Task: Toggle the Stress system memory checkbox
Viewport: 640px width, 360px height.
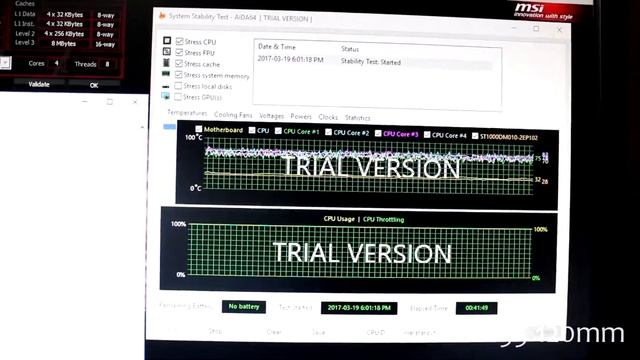Action: pos(178,75)
